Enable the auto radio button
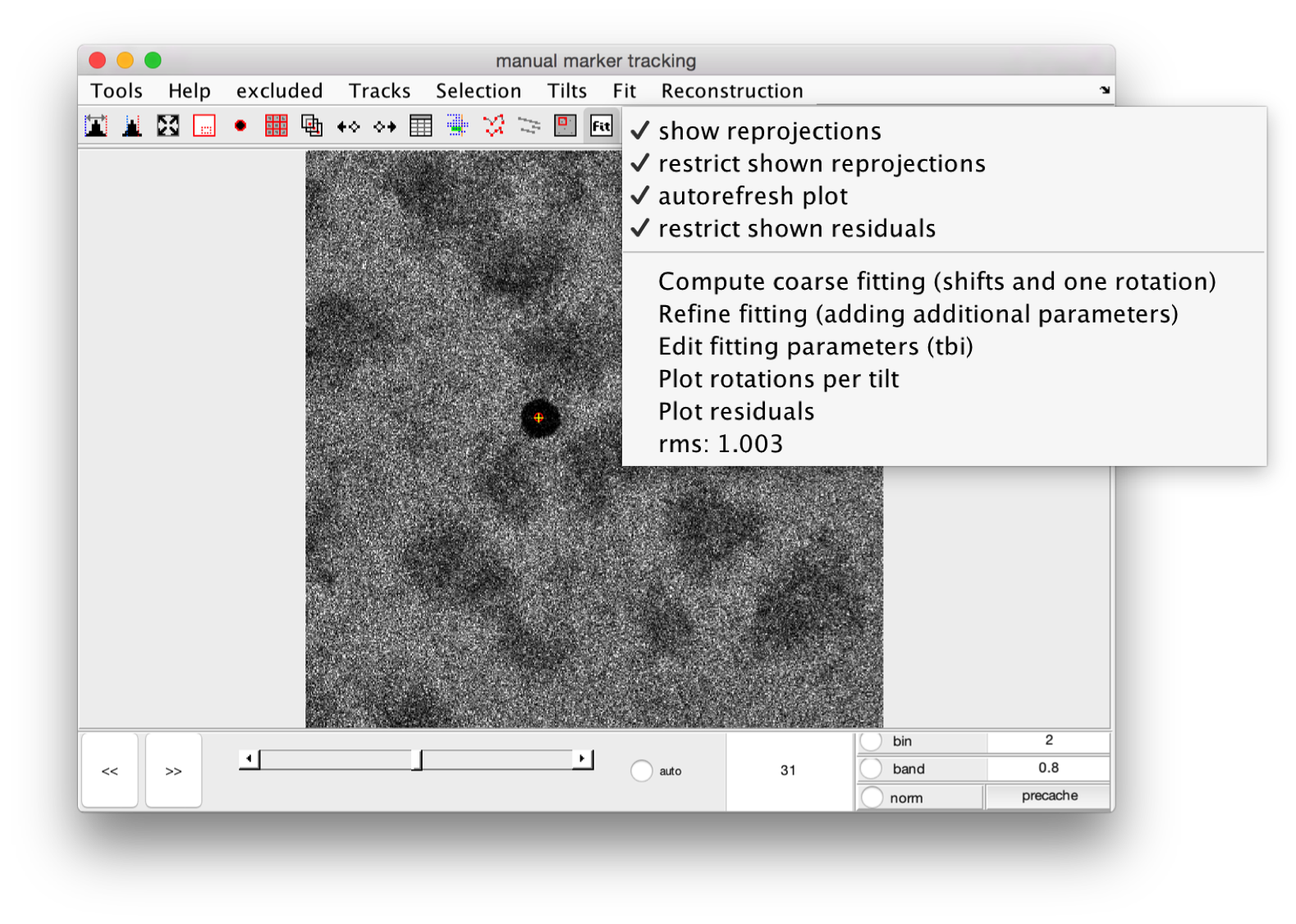This screenshot has width=1296, height=924. coord(642,771)
